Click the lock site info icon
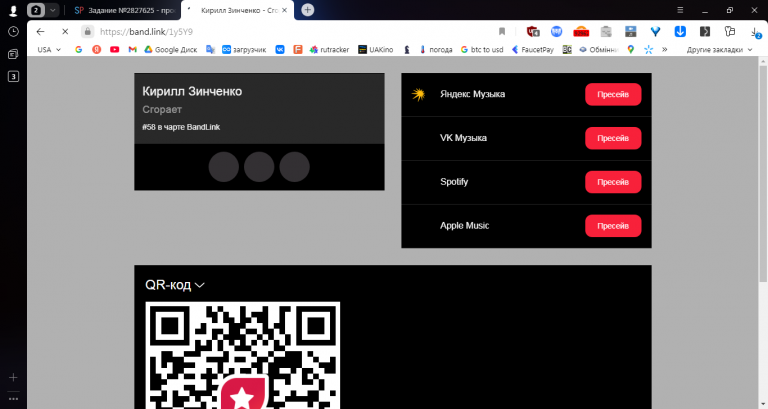The height and width of the screenshot is (409, 768). [x=88, y=31]
